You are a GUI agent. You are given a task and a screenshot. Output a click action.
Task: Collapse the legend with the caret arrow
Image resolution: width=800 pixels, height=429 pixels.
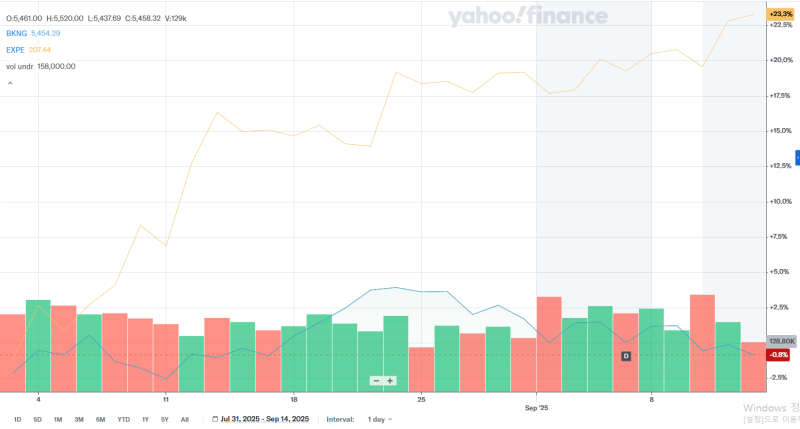[x=10, y=83]
